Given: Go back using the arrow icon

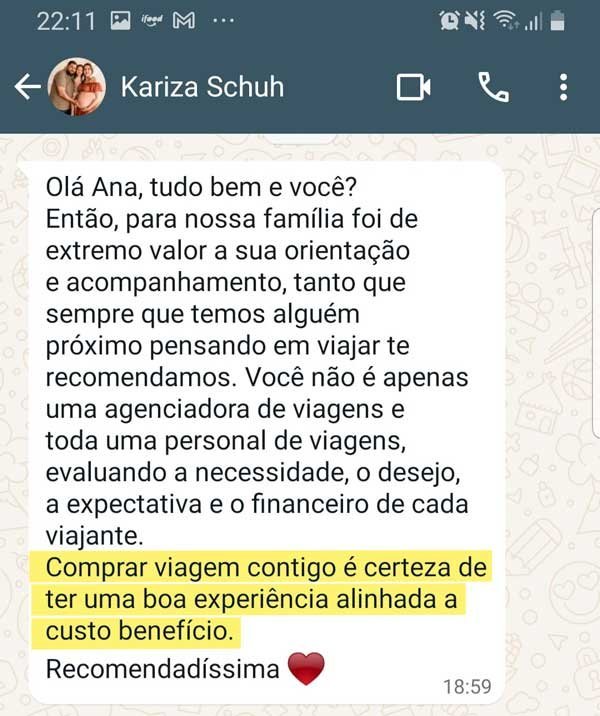Looking at the screenshot, I should (27, 87).
